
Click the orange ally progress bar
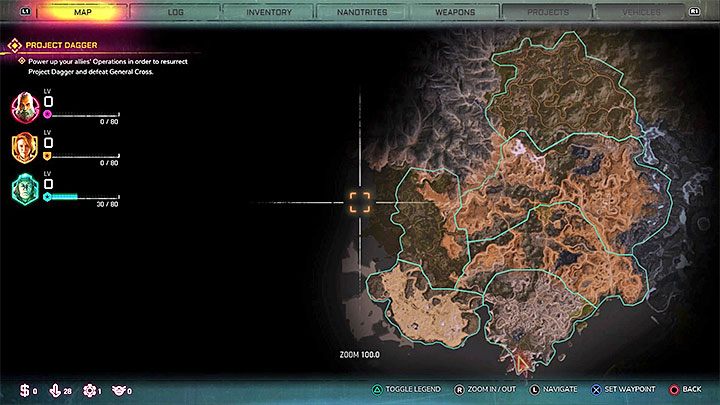coord(85,156)
